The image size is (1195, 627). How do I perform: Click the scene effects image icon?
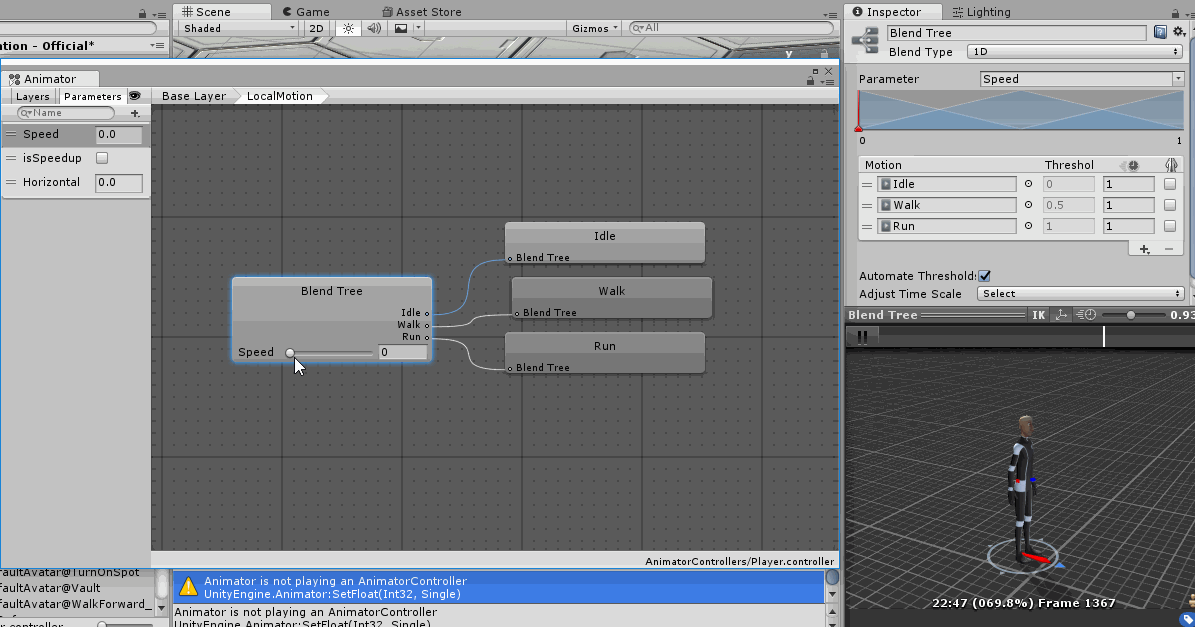pyautogui.click(x=401, y=29)
